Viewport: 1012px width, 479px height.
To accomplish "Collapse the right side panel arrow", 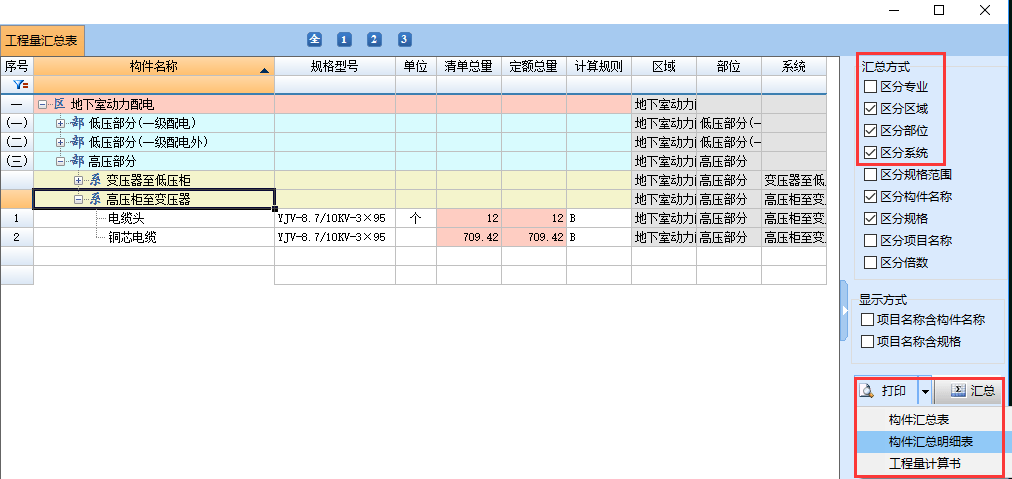I will click(844, 311).
